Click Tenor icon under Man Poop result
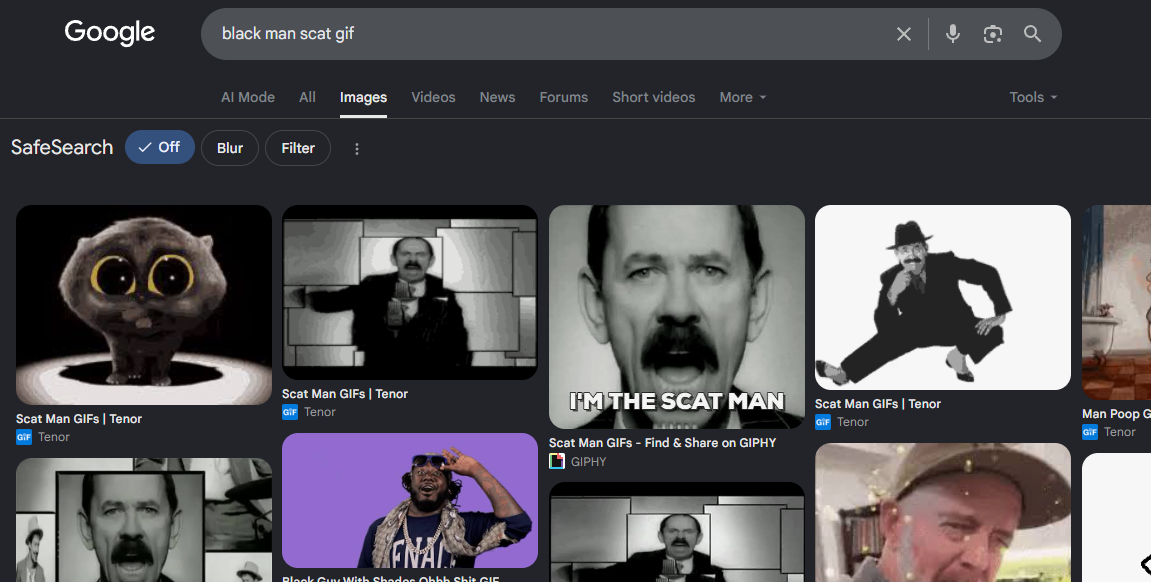Image resolution: width=1151 pixels, height=582 pixels. coord(1090,432)
